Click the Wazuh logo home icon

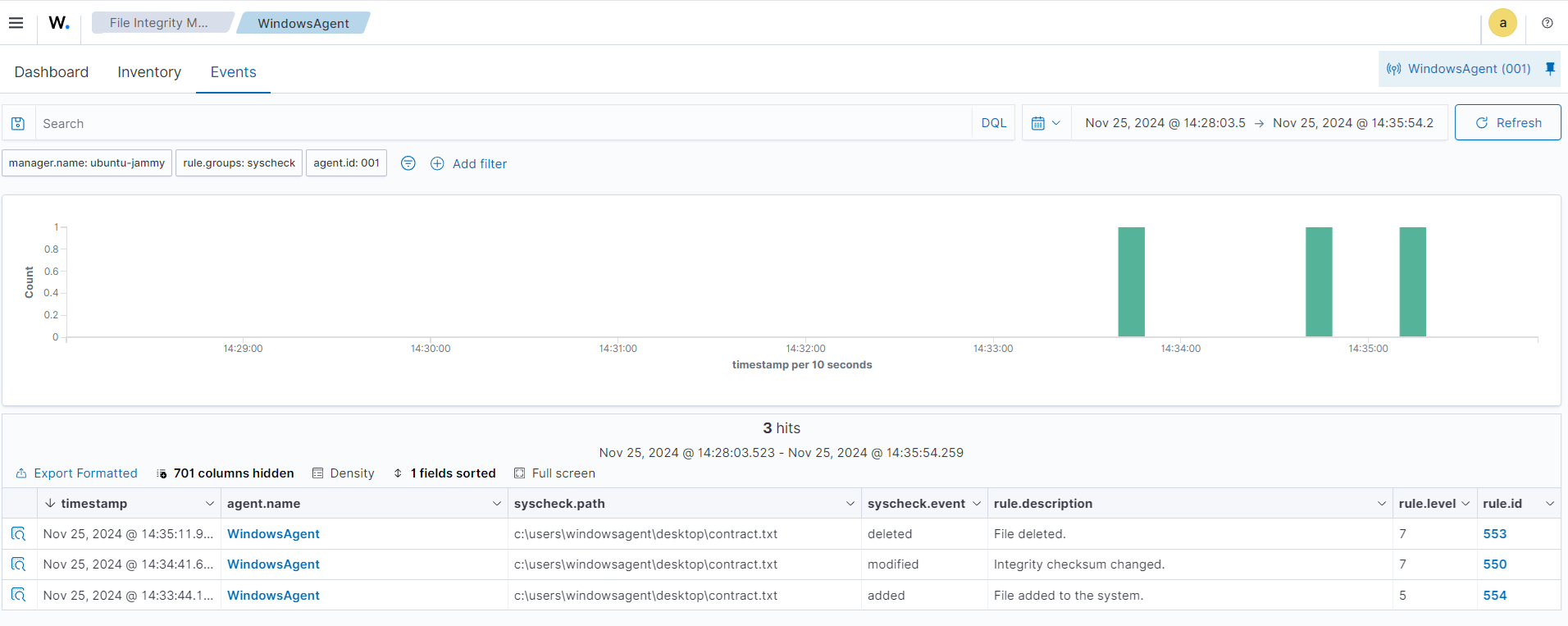pyautogui.click(x=58, y=23)
